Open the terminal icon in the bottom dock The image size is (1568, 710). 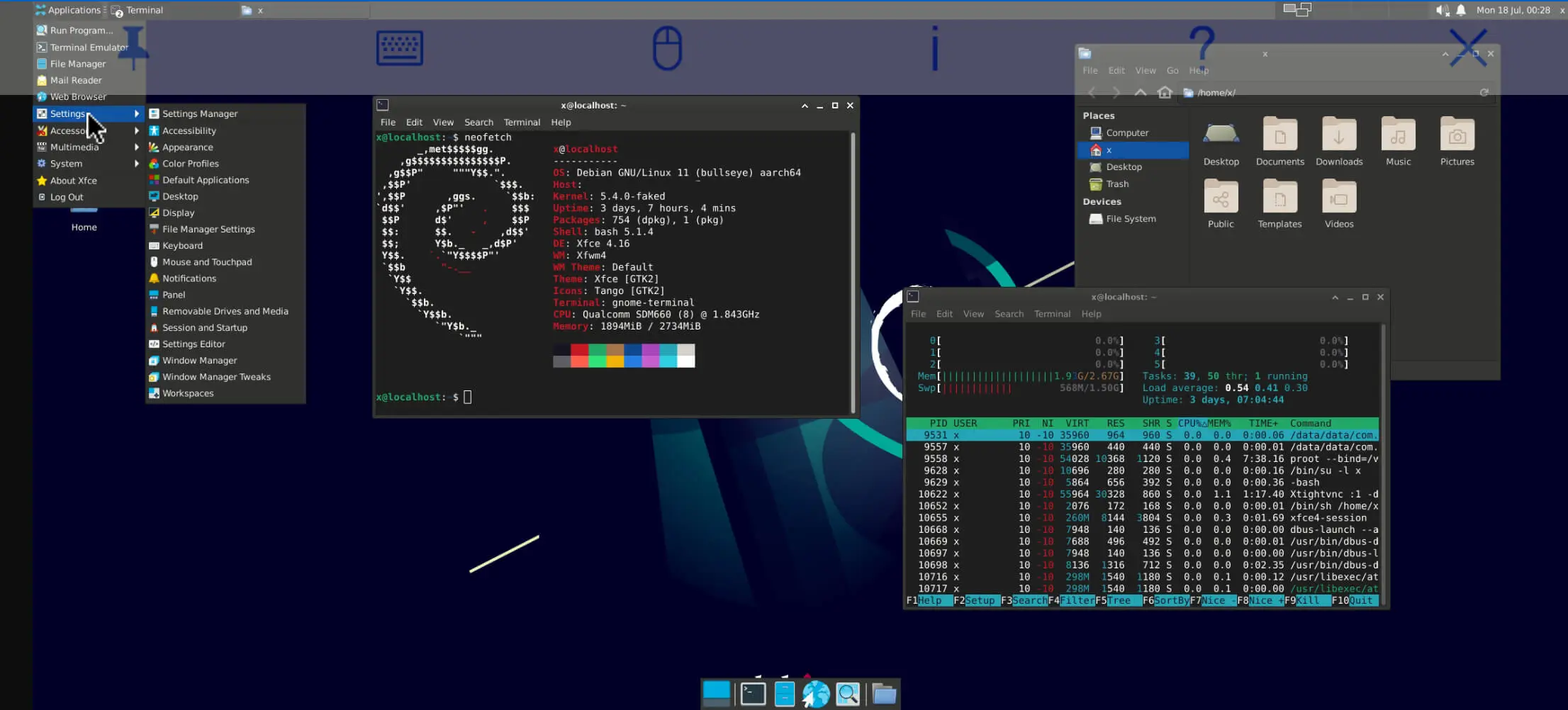click(753, 694)
